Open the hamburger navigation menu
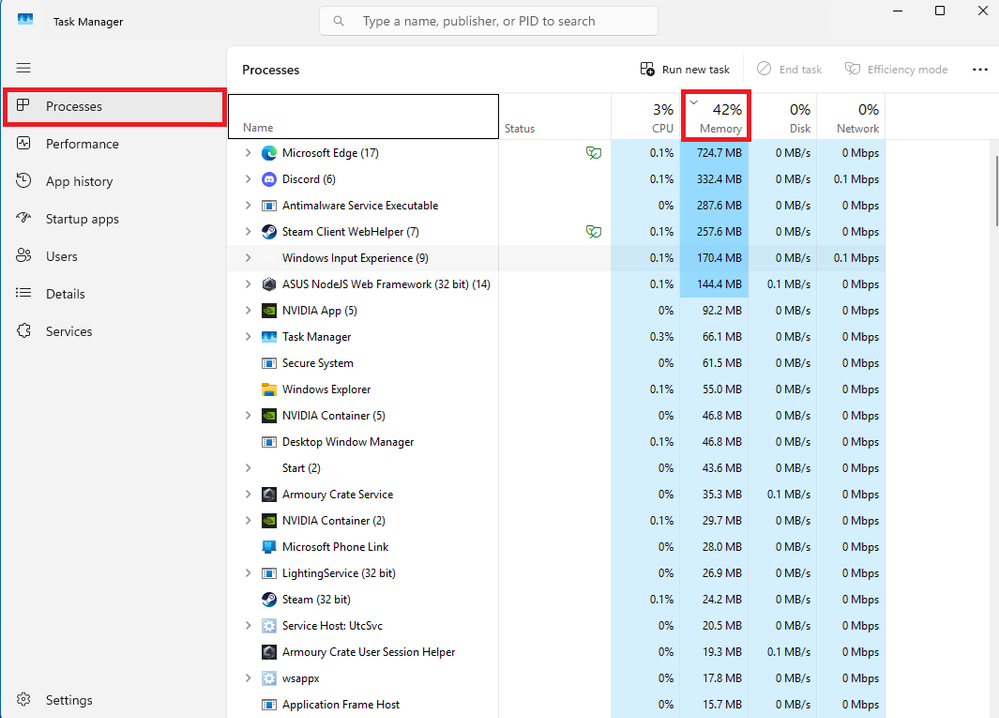The width and height of the screenshot is (999, 718). click(x=24, y=68)
